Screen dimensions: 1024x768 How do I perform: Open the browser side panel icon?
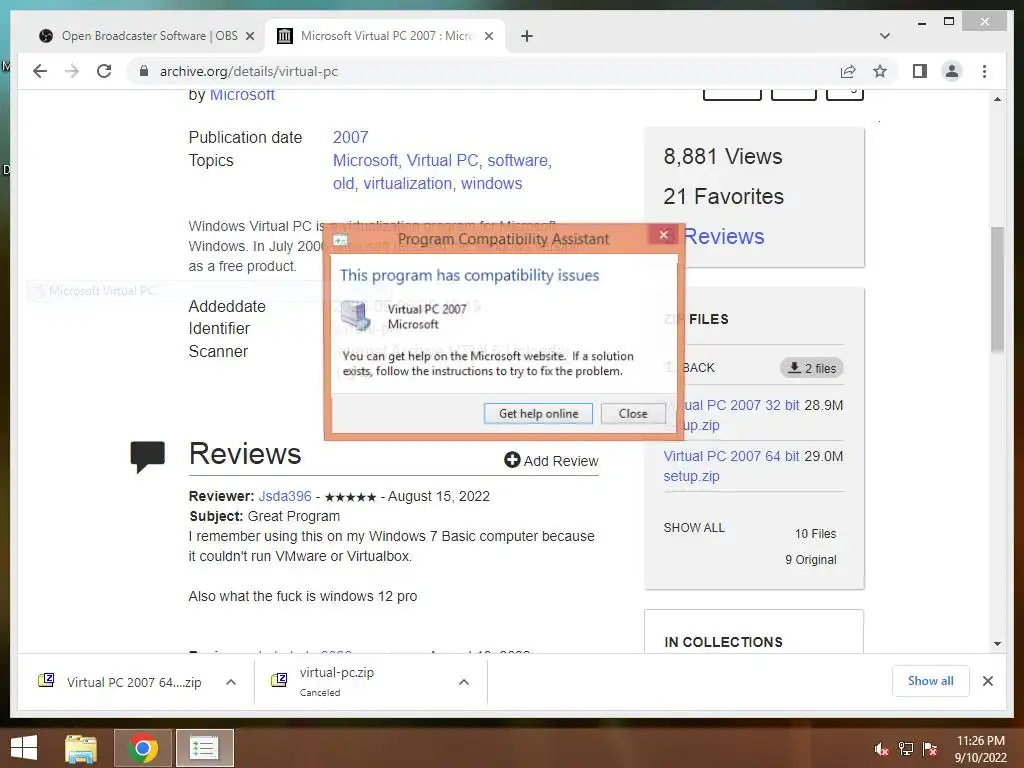tap(920, 71)
